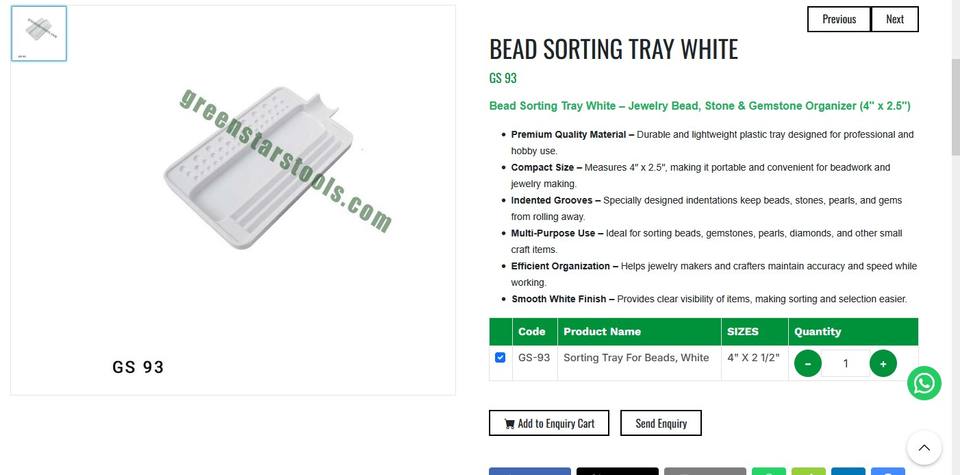
Task: Click the scroll-to-top arrow button
Action: [x=924, y=447]
